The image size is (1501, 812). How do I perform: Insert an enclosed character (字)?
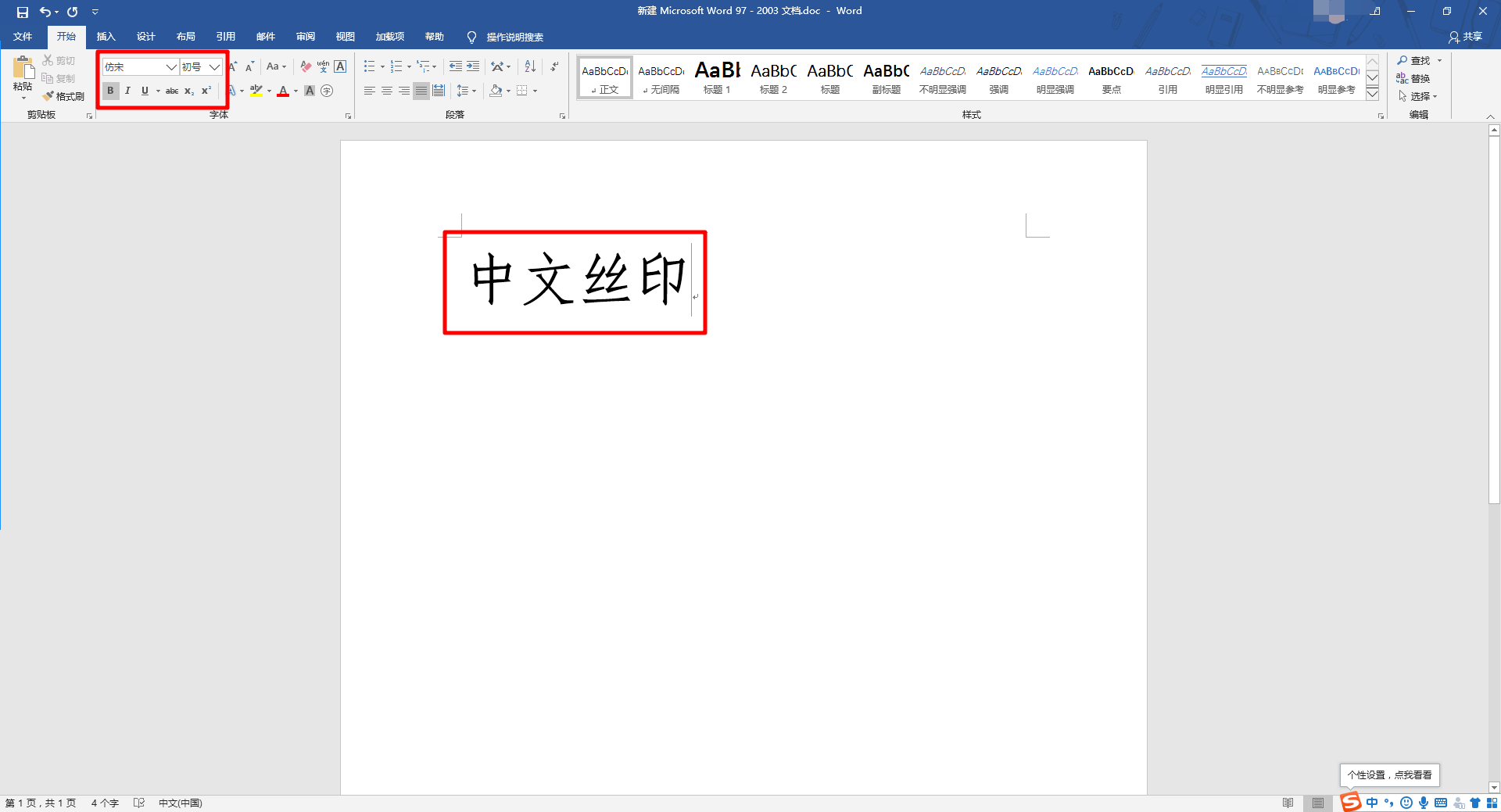pyautogui.click(x=327, y=91)
